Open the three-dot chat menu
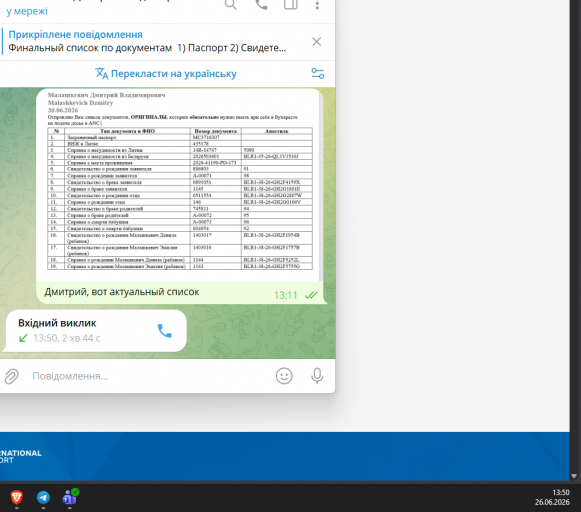 click(x=317, y=5)
